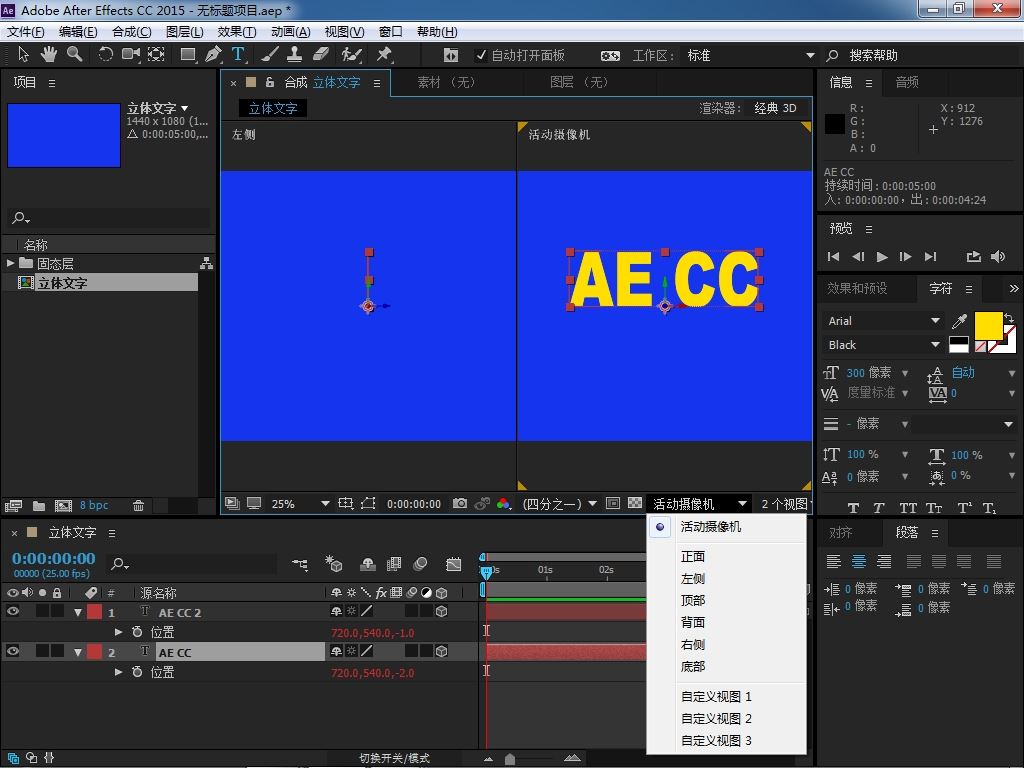Toggle the transparency grid icon
Image resolution: width=1024 pixels, height=768 pixels.
click(635, 504)
